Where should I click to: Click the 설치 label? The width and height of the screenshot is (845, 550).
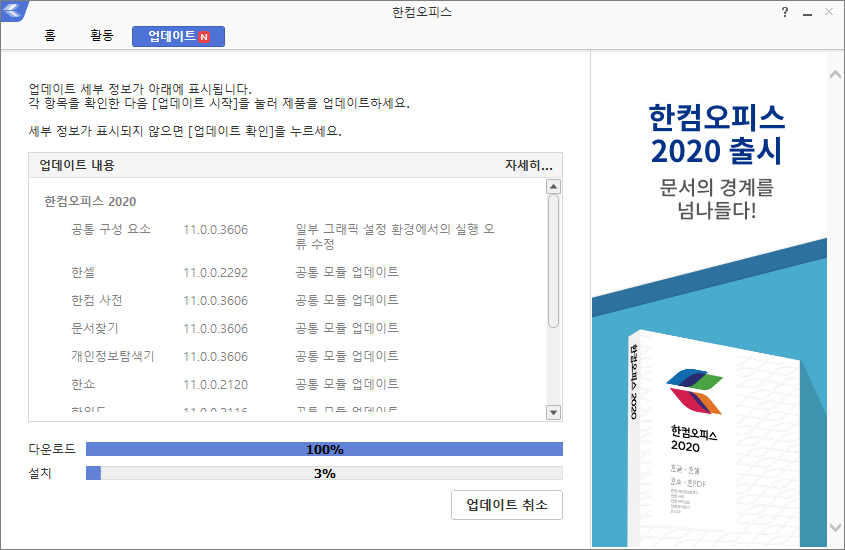coord(40,473)
